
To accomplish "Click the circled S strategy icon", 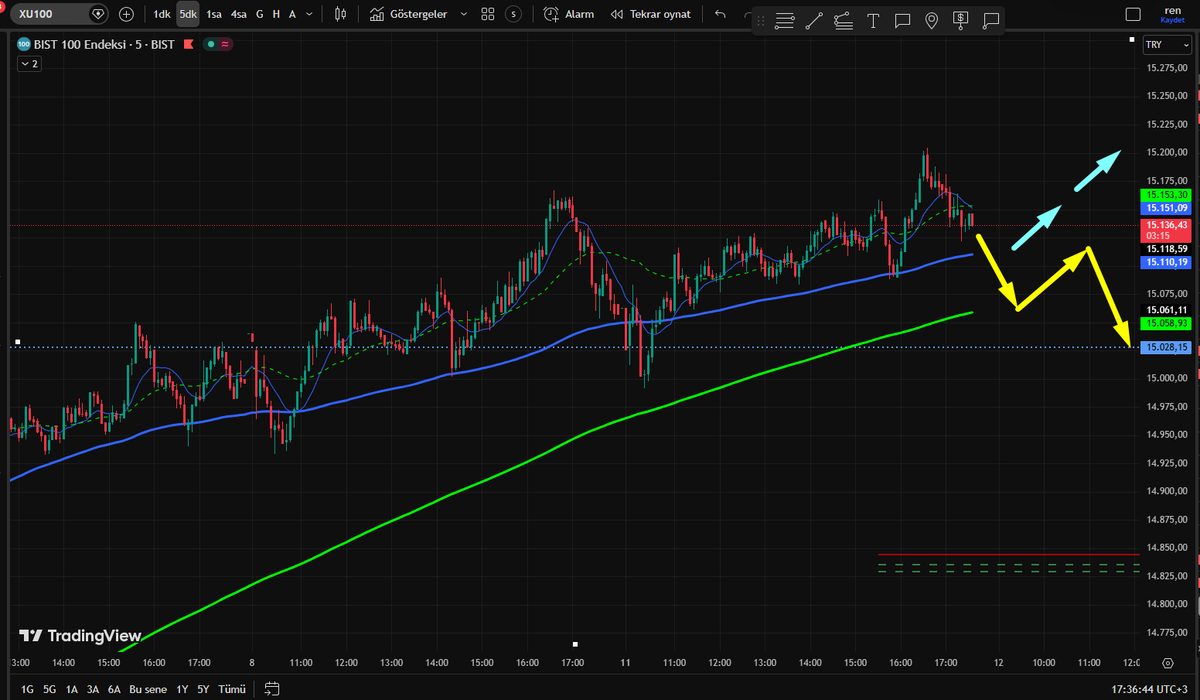I will coord(513,14).
